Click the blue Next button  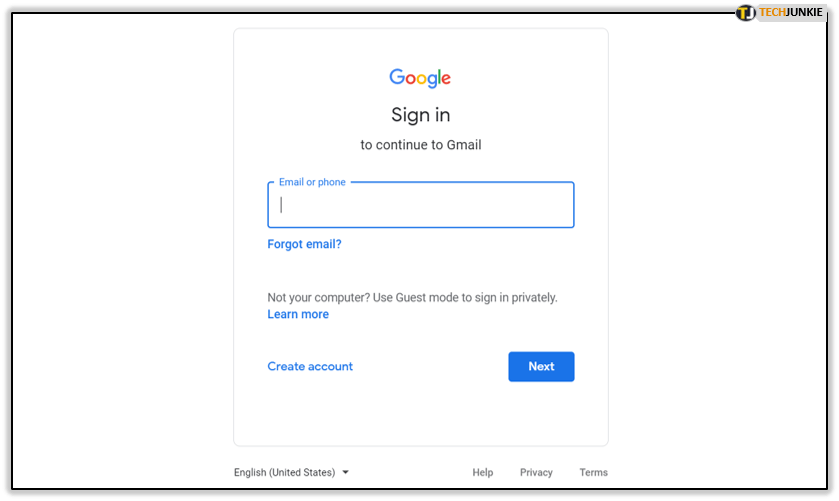click(x=541, y=367)
